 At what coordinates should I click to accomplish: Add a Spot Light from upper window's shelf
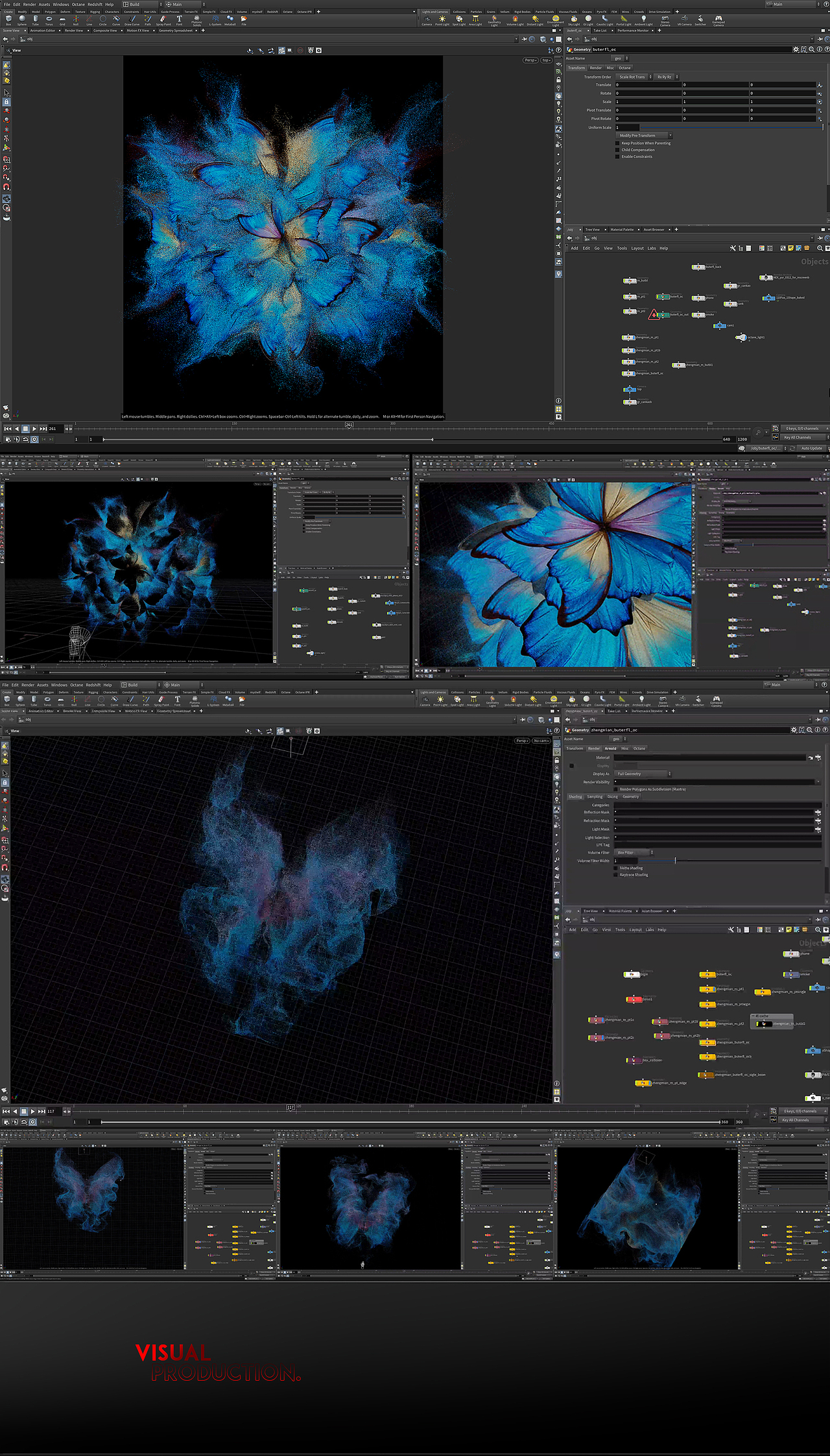coord(458,21)
